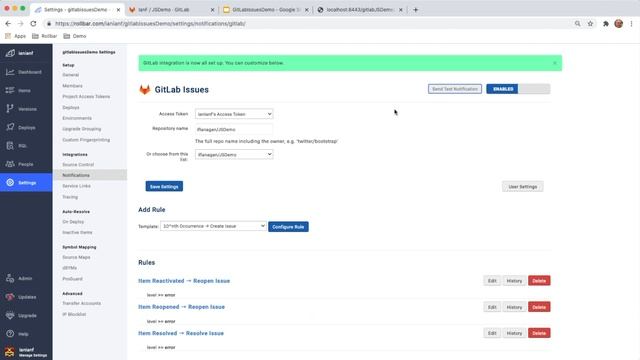The height and width of the screenshot is (360, 640).
Task: Open the RQL icon in sidebar
Action: pyautogui.click(x=10, y=146)
